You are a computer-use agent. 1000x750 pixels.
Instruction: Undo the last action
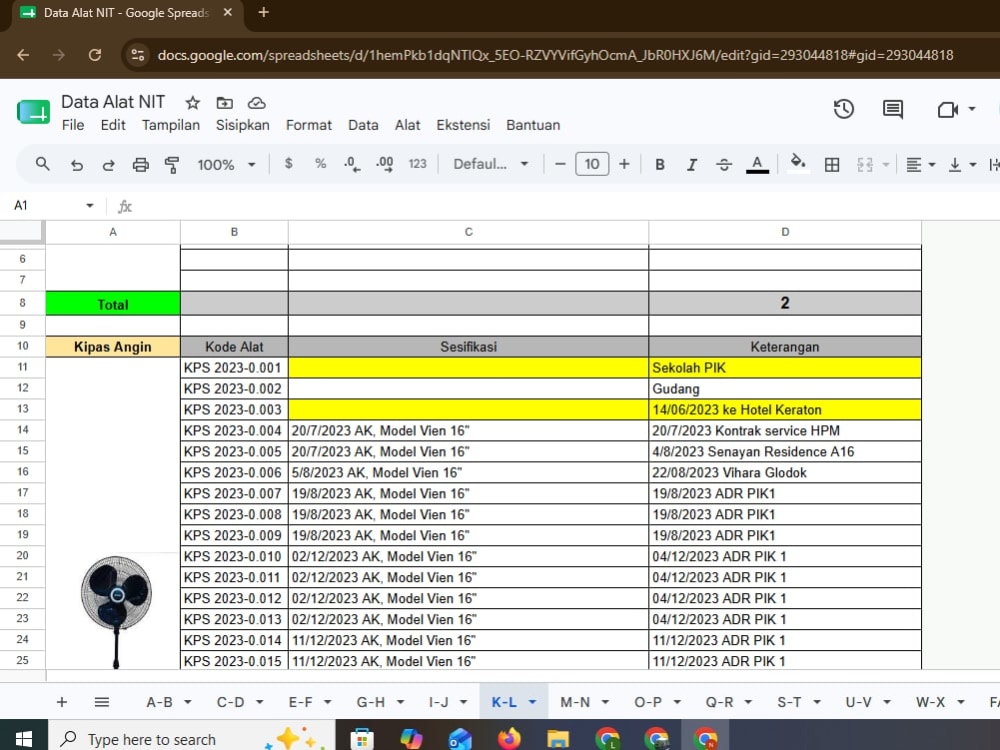[77, 165]
